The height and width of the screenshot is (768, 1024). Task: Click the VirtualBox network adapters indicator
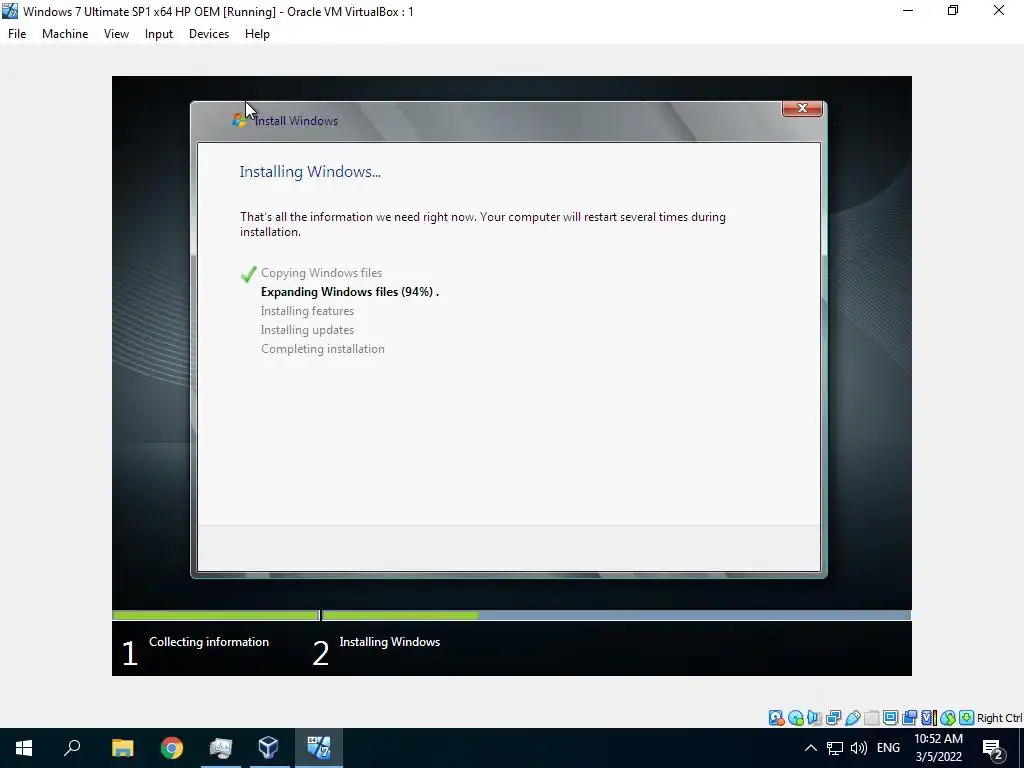[833, 718]
